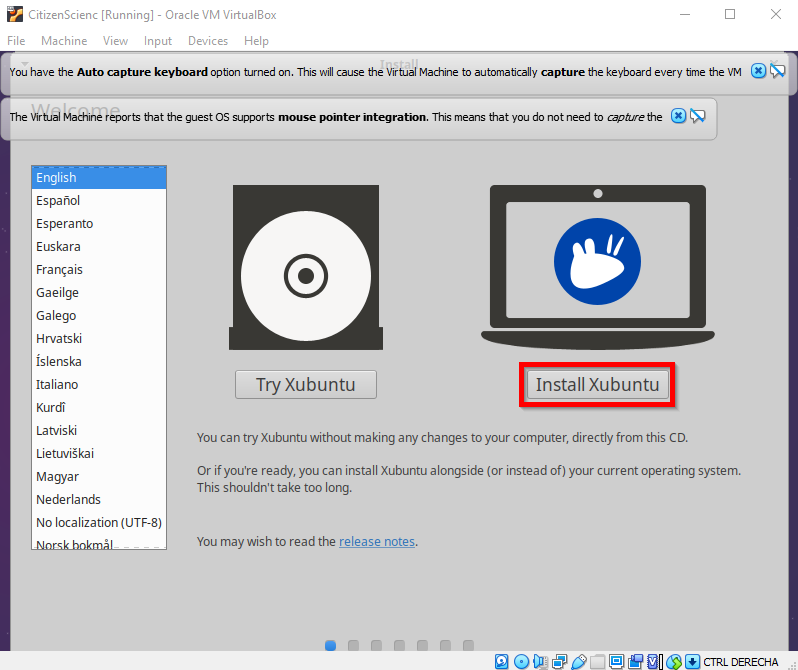798x670 pixels.
Task: Dismiss the Auto capture keyboard notification
Action: tap(758, 71)
